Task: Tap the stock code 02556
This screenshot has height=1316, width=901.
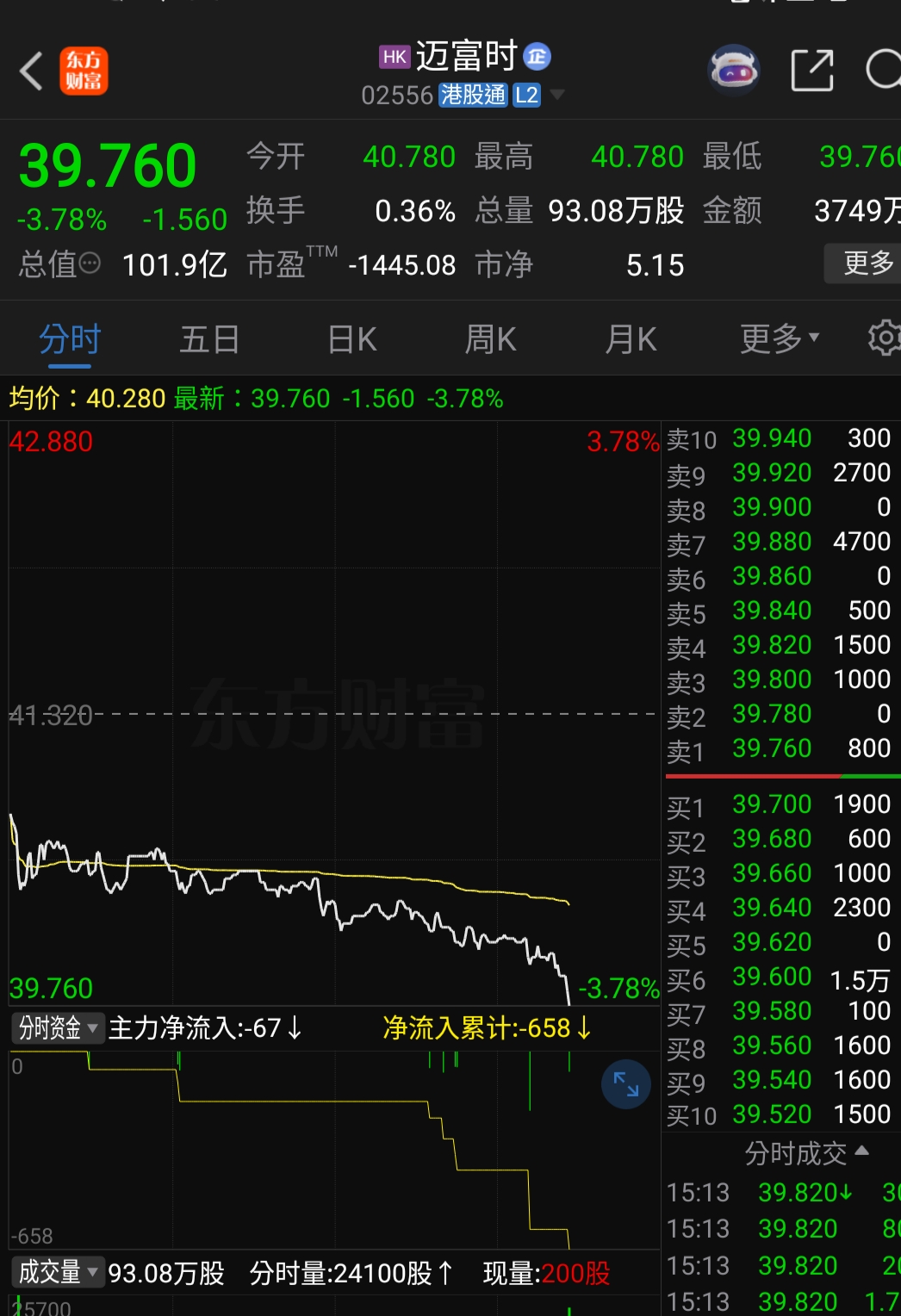Action: tap(397, 95)
